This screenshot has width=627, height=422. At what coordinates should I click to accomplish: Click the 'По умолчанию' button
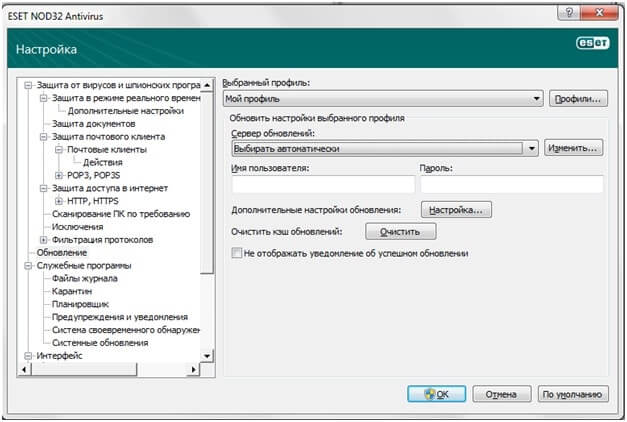pos(573,394)
